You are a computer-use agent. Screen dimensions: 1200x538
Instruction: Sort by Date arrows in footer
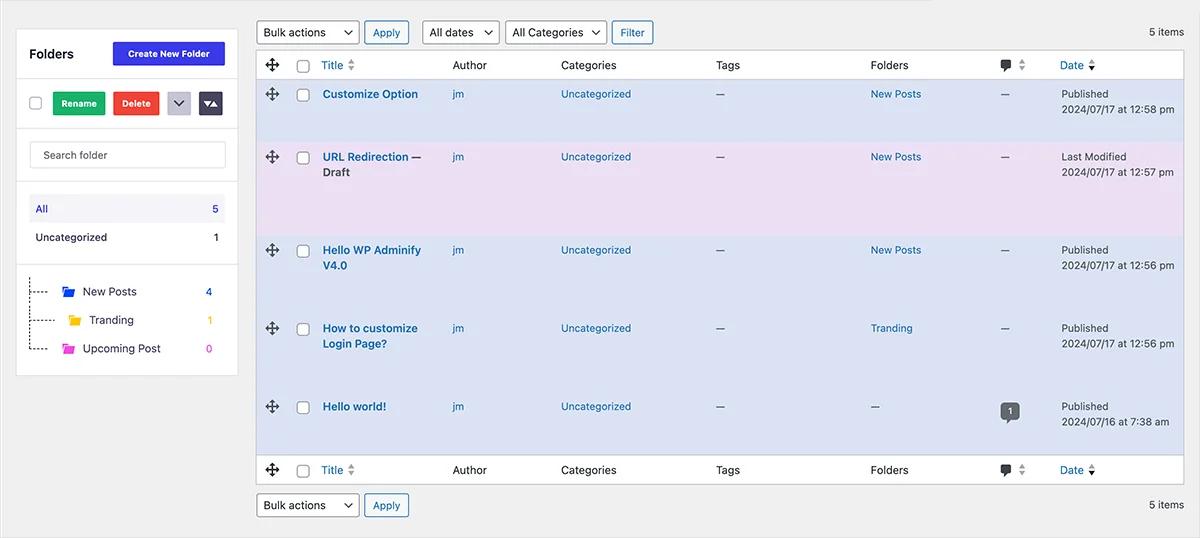coord(1091,470)
